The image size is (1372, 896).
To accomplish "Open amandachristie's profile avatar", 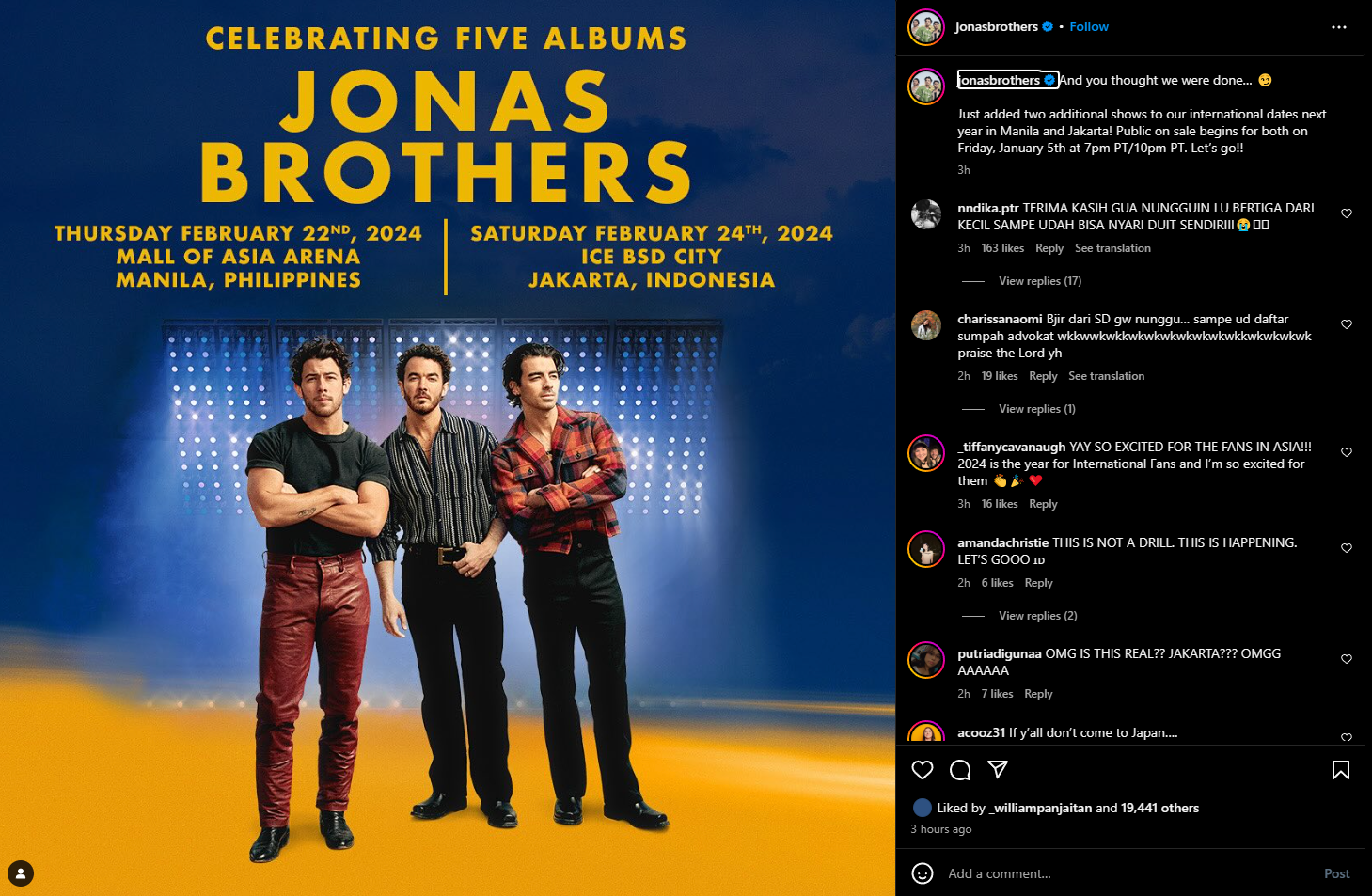I will tap(926, 550).
